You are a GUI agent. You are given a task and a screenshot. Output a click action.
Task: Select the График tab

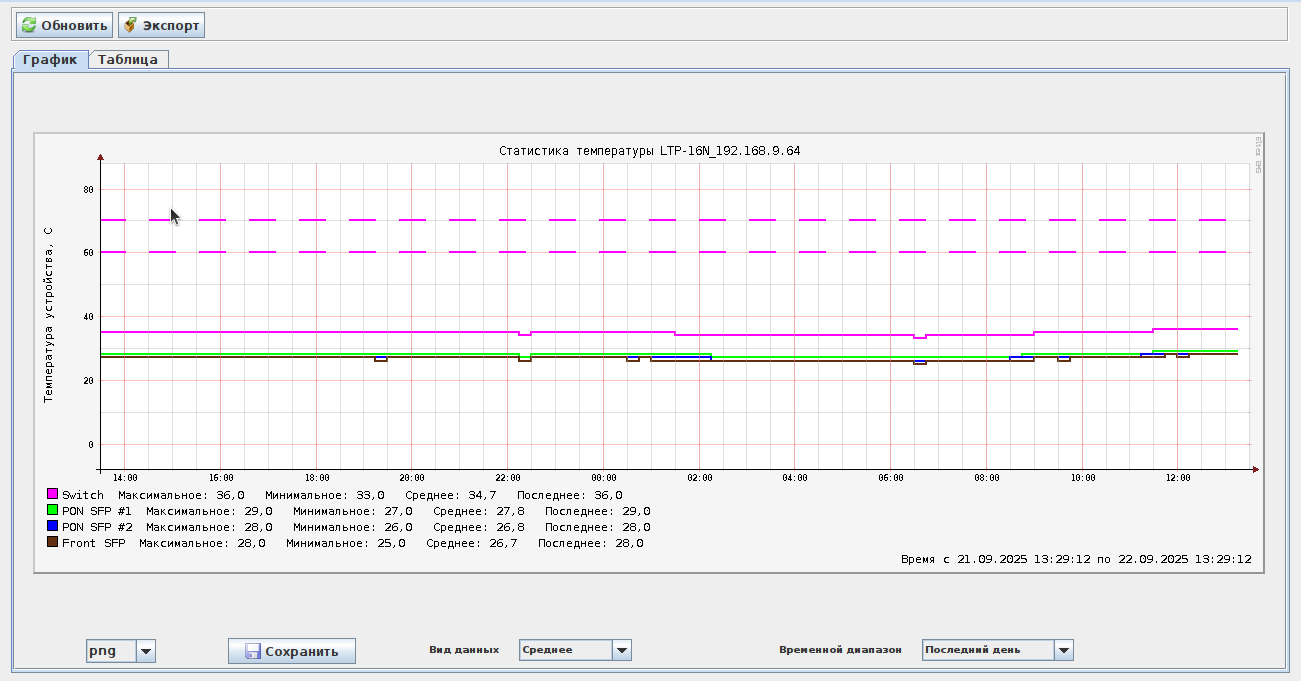tap(50, 59)
